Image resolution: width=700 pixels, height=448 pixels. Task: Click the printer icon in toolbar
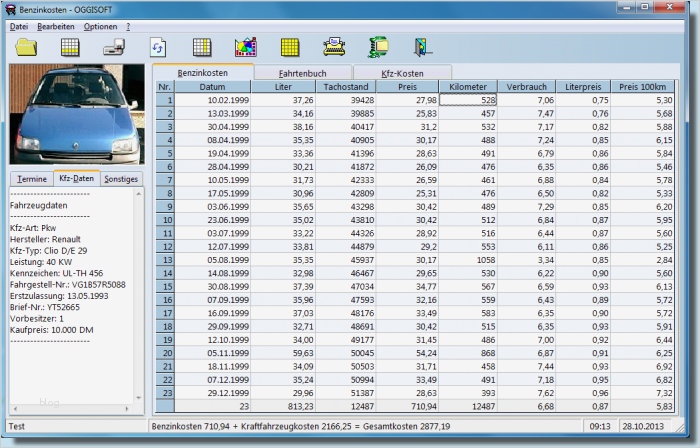[x=114, y=46]
